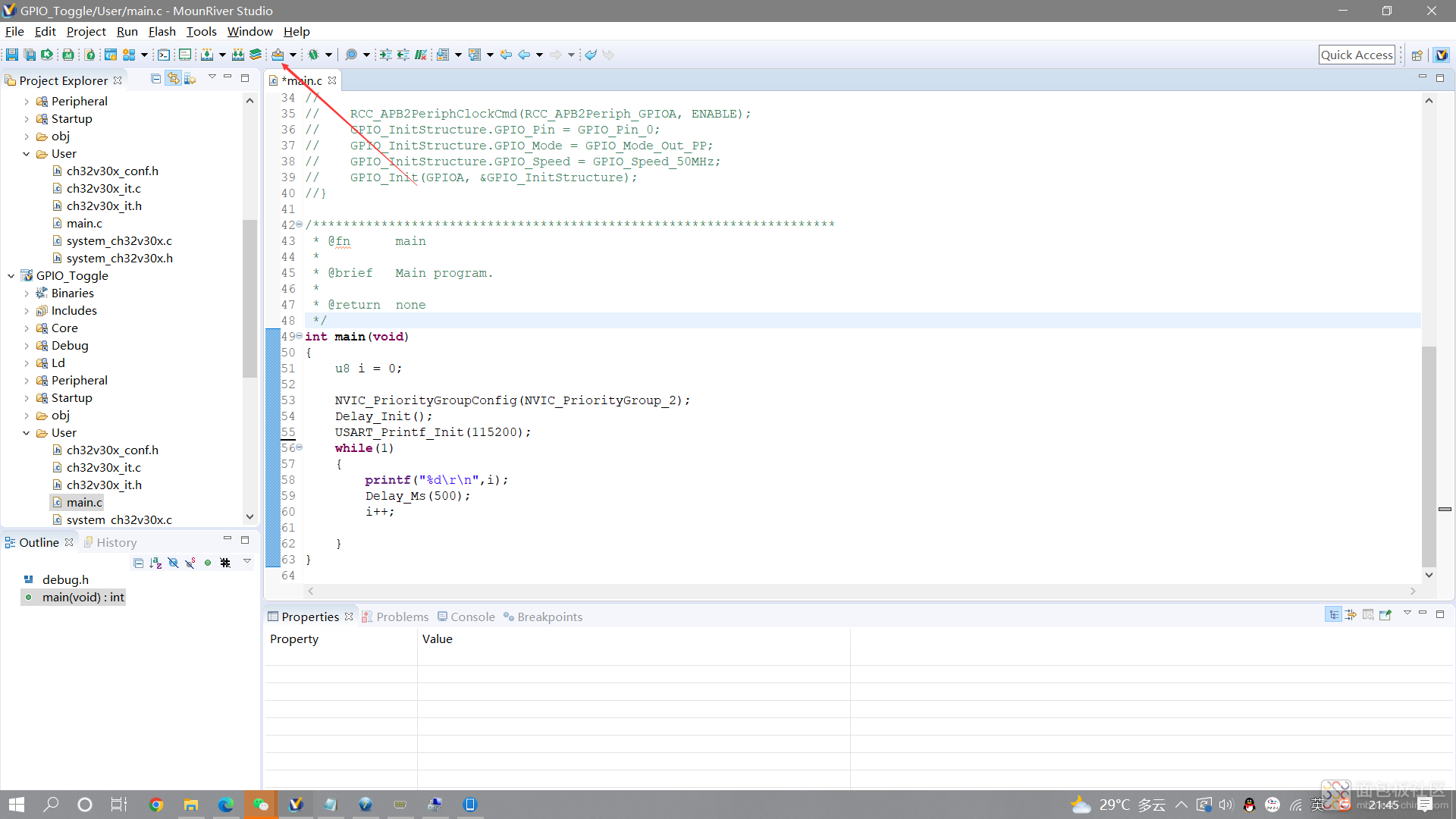Switch to the Problems tab

[x=395, y=617]
